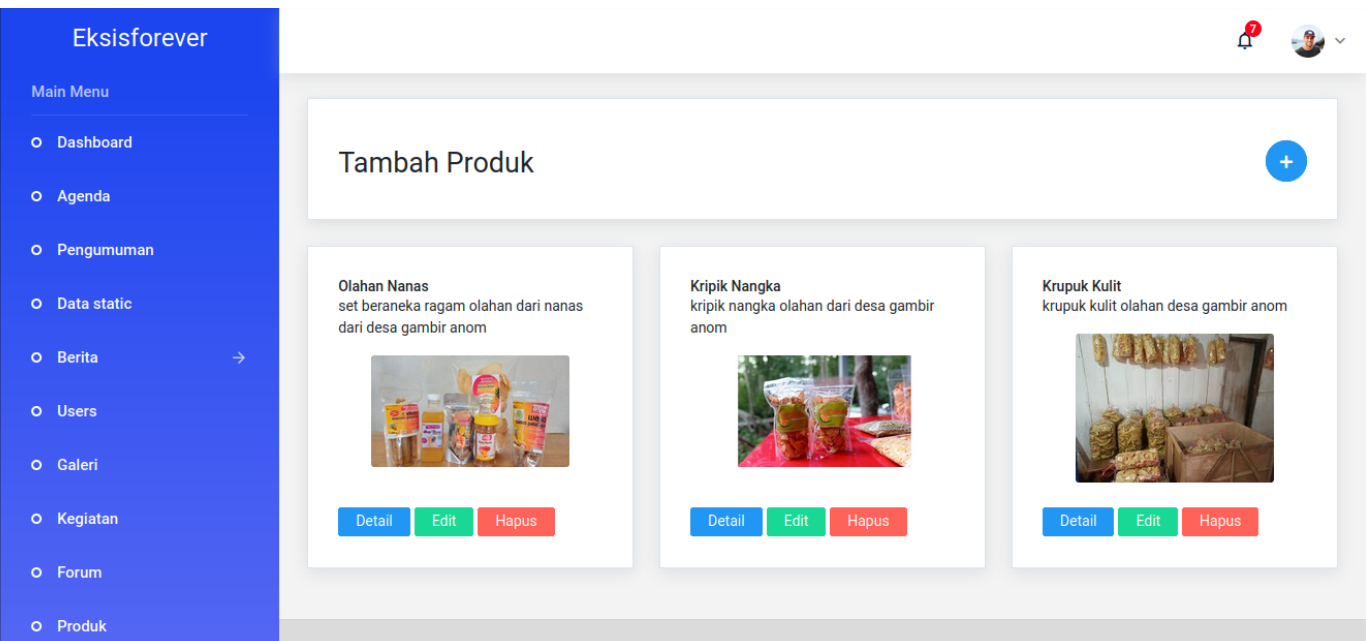Navigate to Galeri page

[x=77, y=465]
